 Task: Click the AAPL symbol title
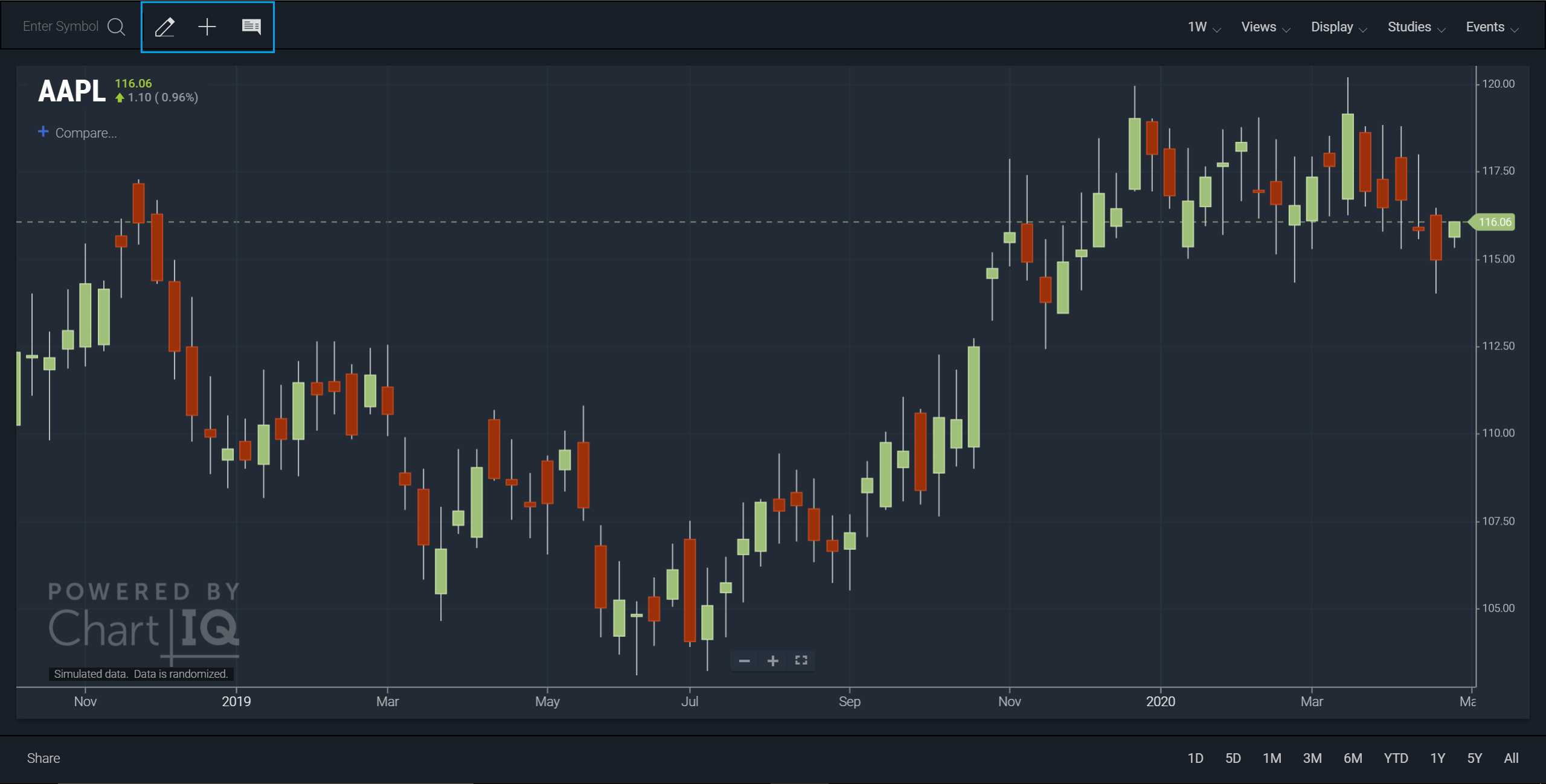pyautogui.click(x=72, y=91)
